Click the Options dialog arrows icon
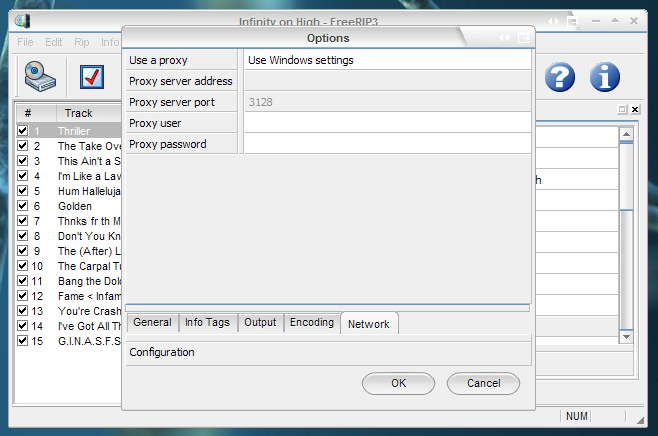The image size is (658, 436). (x=504, y=38)
